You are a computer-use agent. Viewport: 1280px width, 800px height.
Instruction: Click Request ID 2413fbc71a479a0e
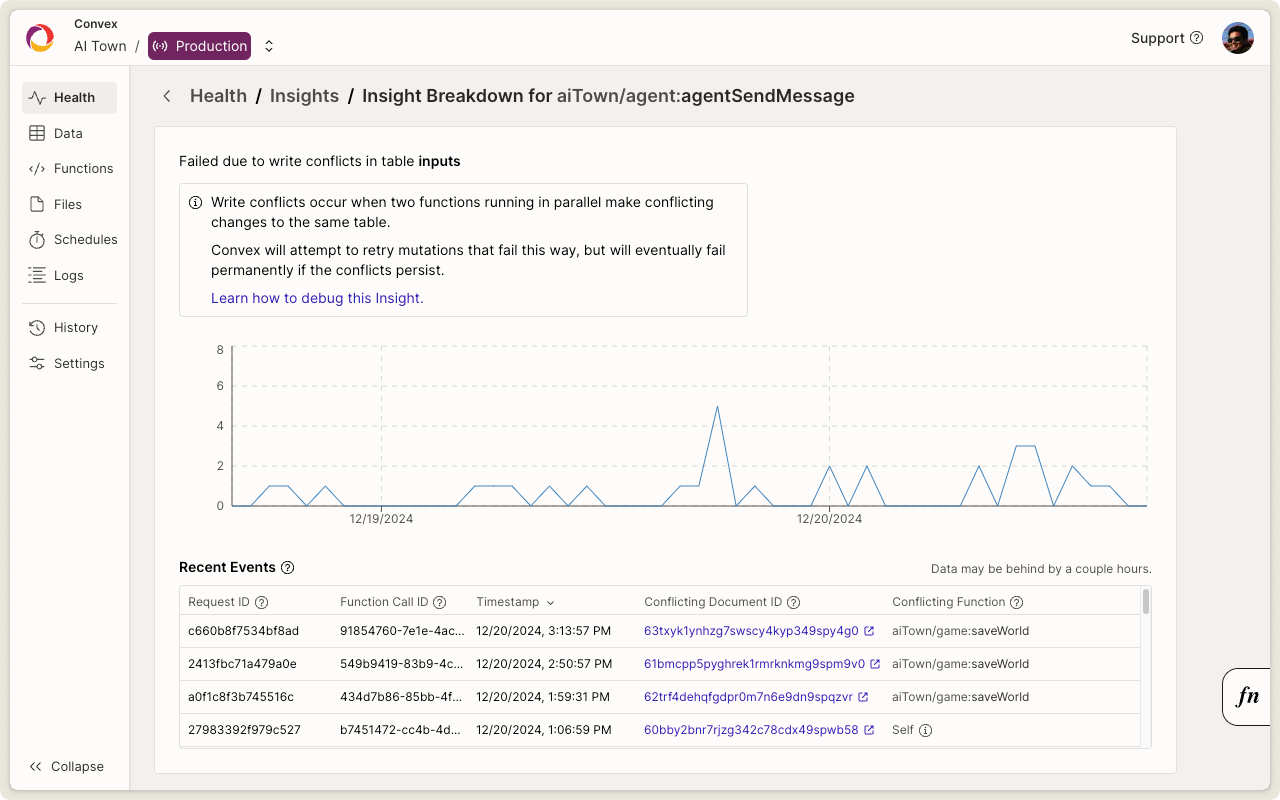(242, 664)
